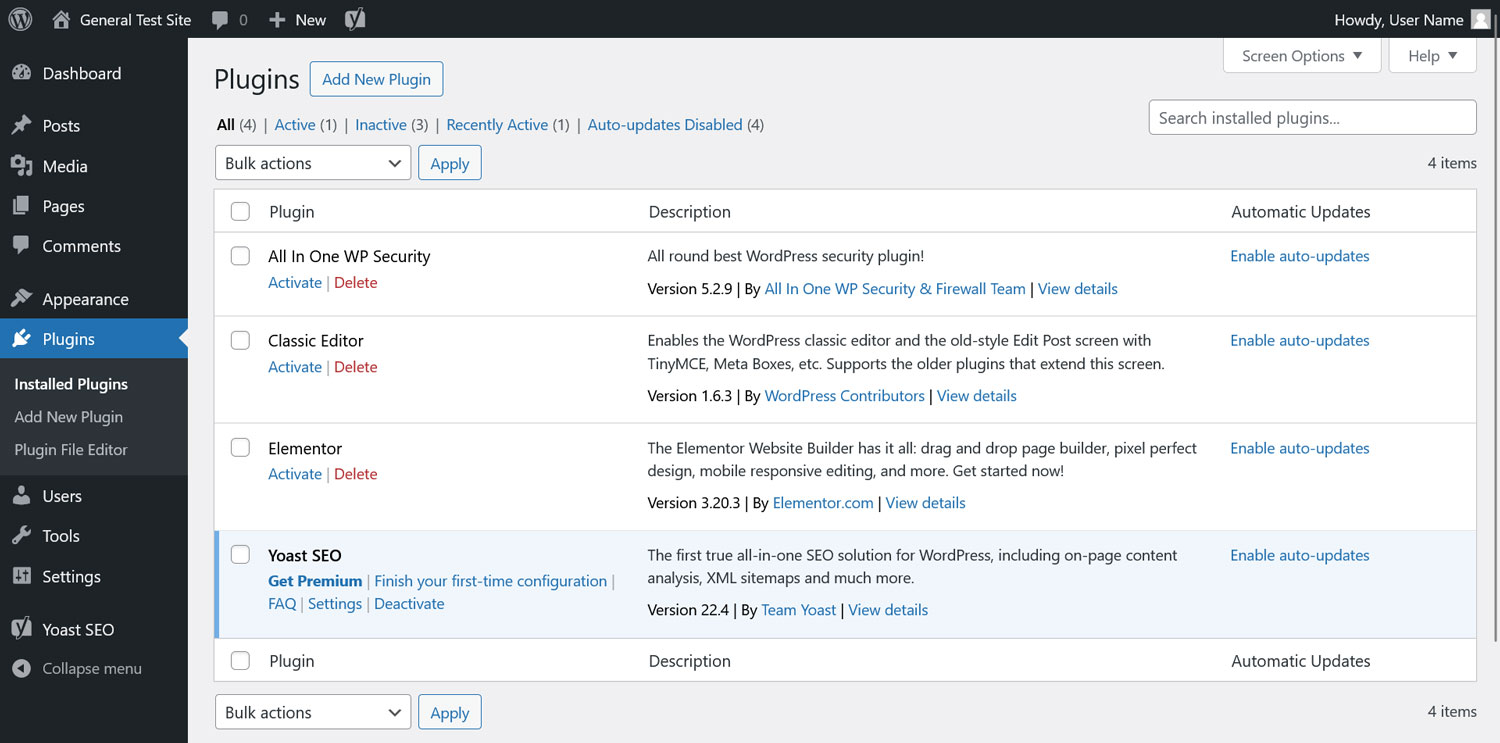Expand the Help tab dropdown
The height and width of the screenshot is (743, 1500).
1432,56
